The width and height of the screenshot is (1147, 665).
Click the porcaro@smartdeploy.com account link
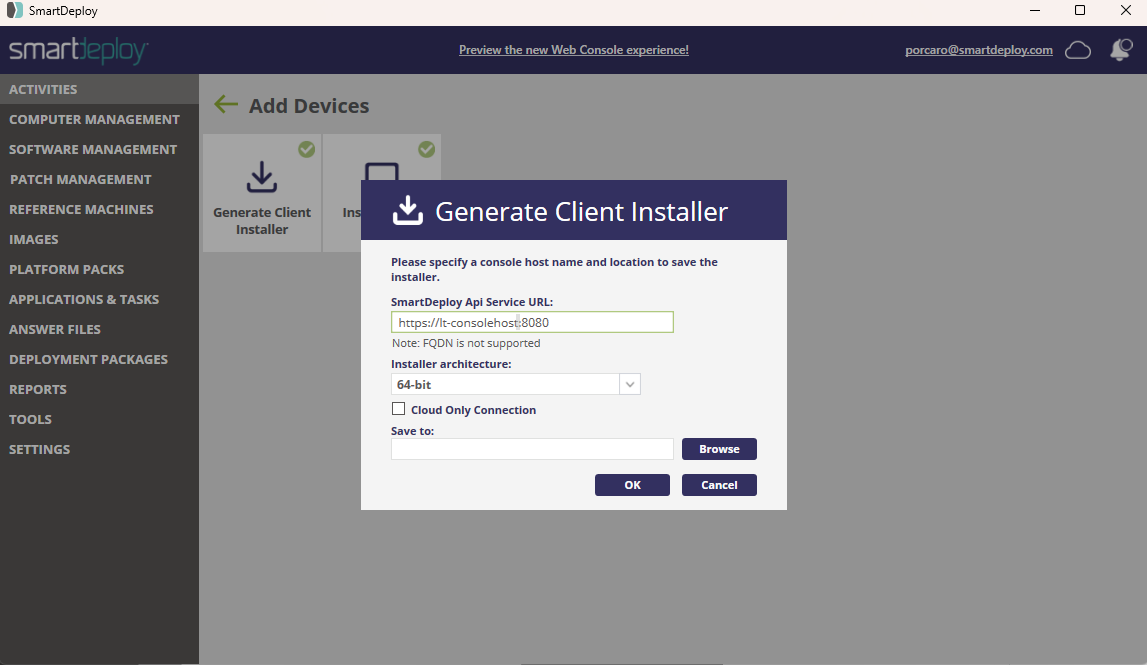click(x=977, y=50)
